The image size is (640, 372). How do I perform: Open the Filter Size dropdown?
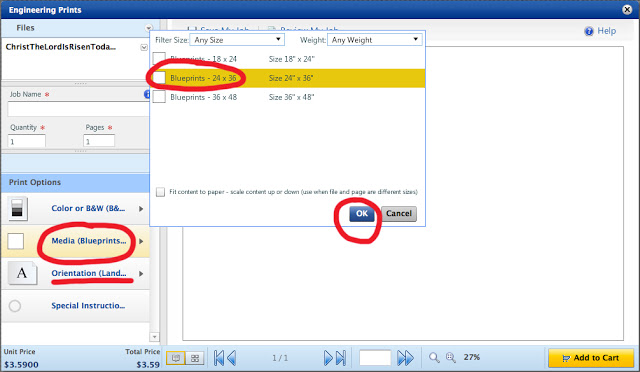(237, 40)
